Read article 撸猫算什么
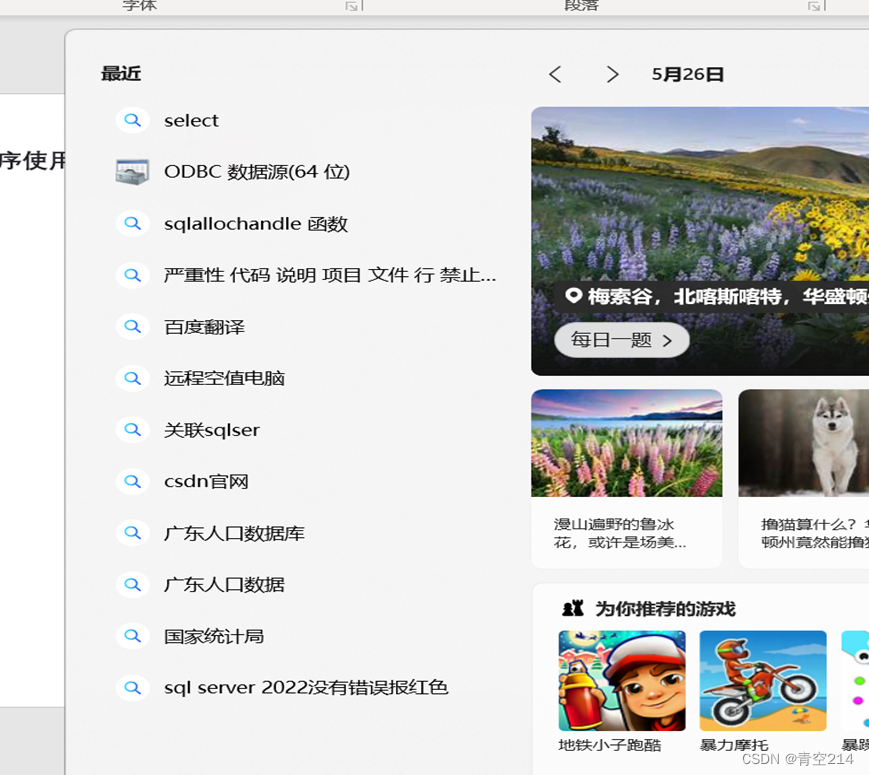 [x=815, y=533]
